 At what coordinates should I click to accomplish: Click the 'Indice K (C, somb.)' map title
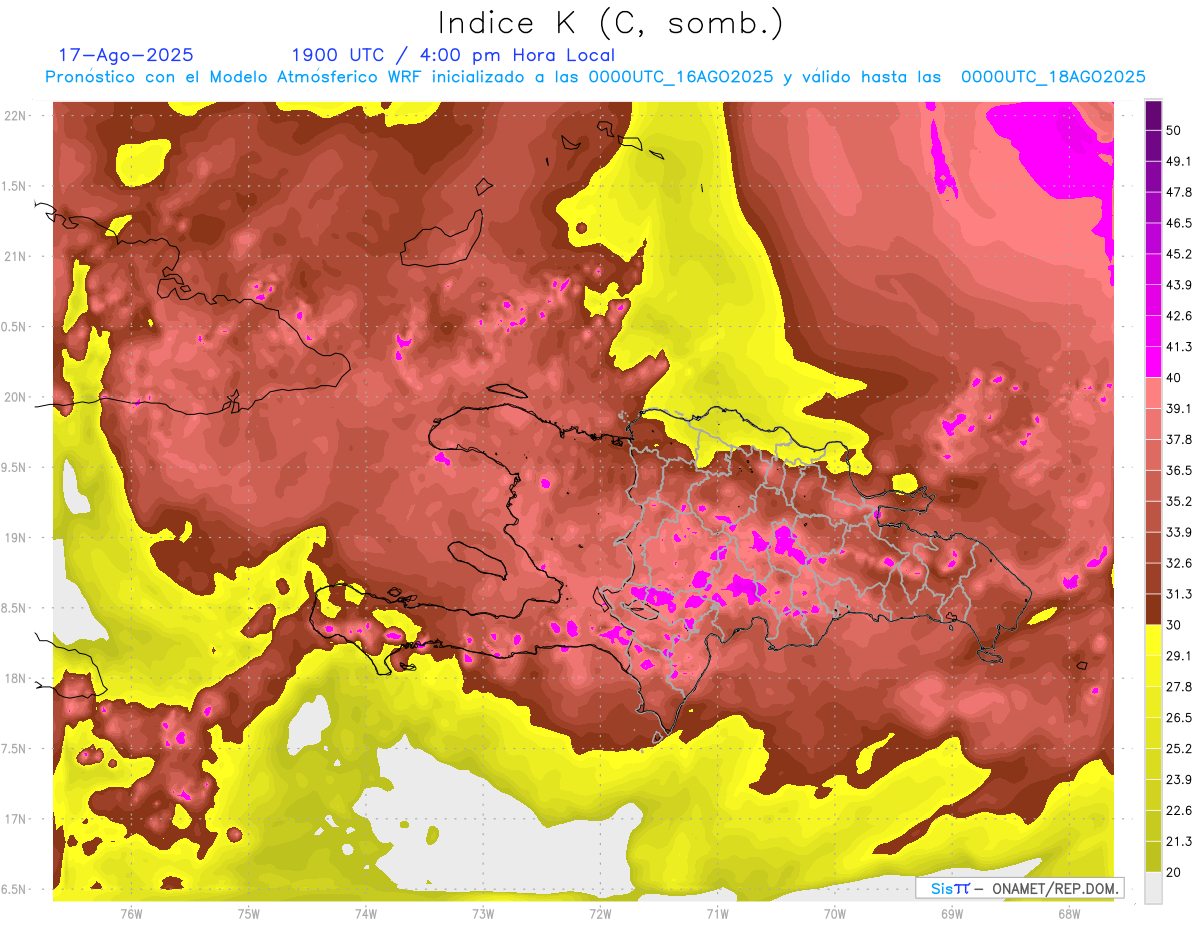(x=610, y=23)
